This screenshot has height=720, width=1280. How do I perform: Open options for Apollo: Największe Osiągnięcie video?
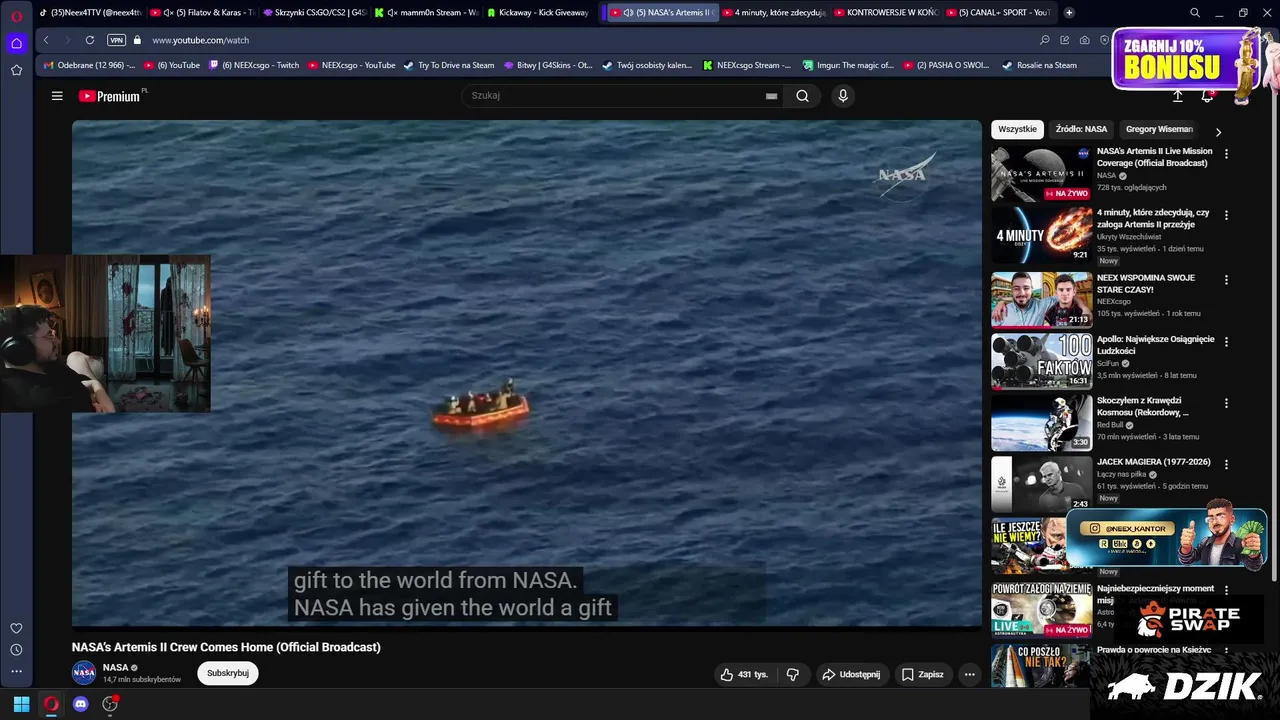click(1226, 342)
